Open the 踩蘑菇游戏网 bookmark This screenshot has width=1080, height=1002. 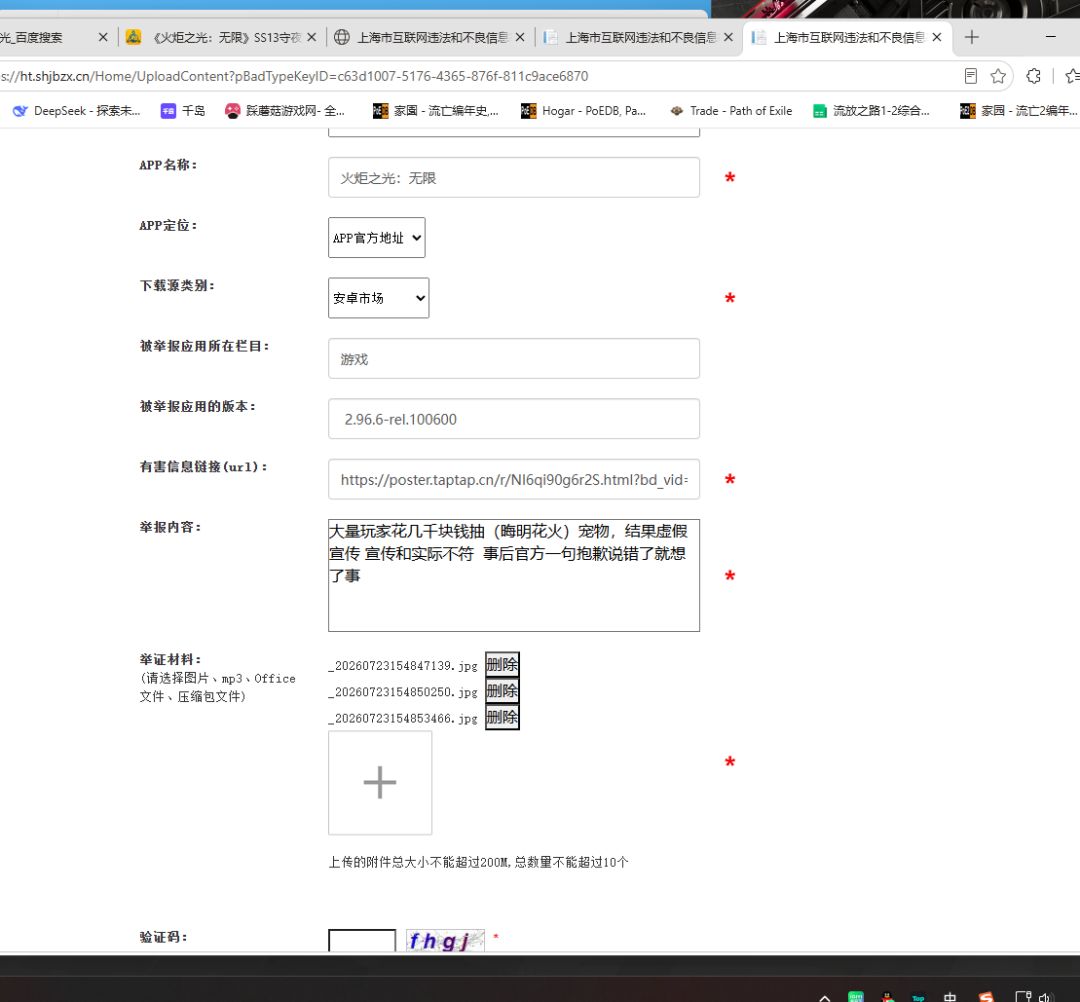tap(285, 111)
